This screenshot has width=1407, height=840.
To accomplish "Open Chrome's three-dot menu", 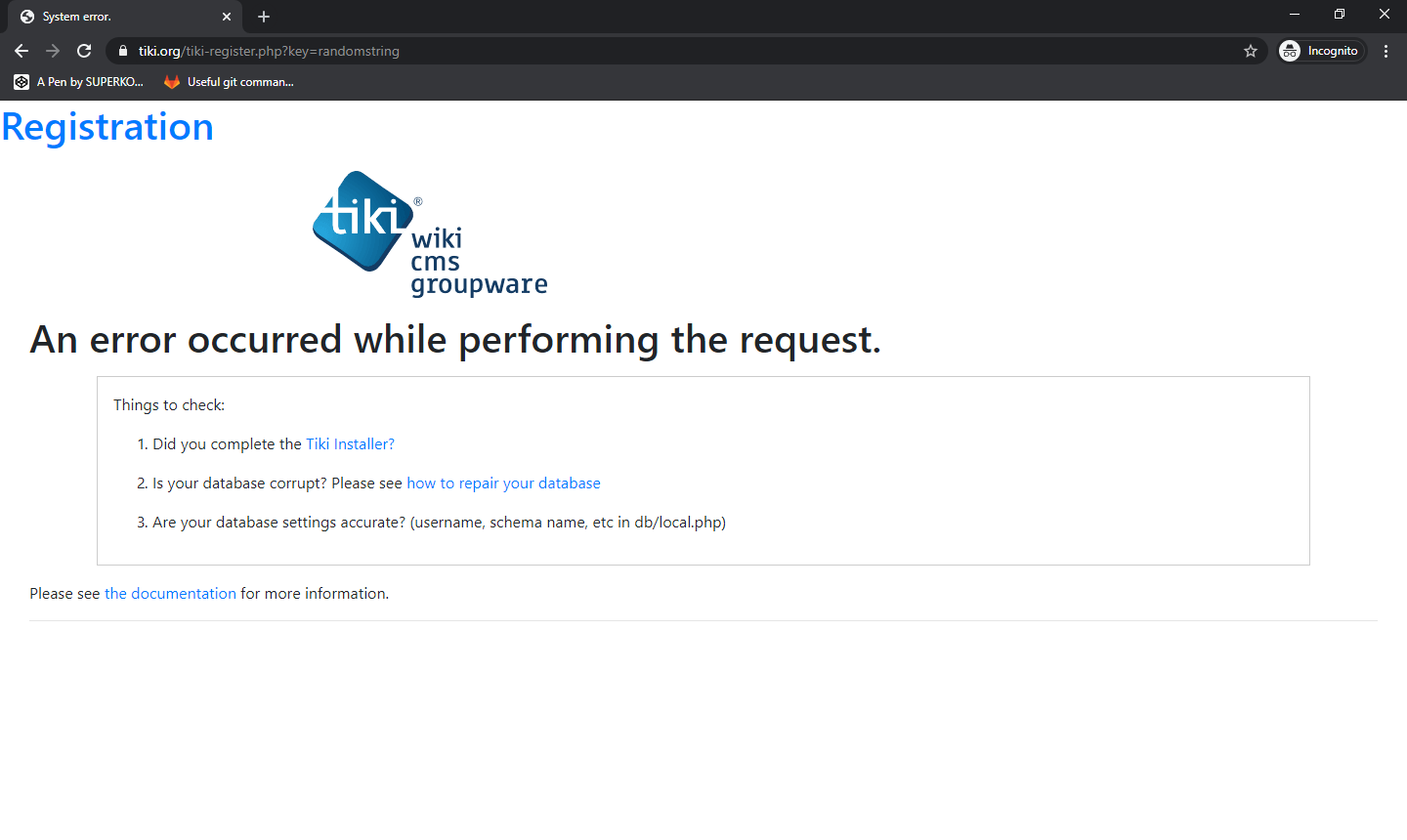I will pyautogui.click(x=1386, y=51).
